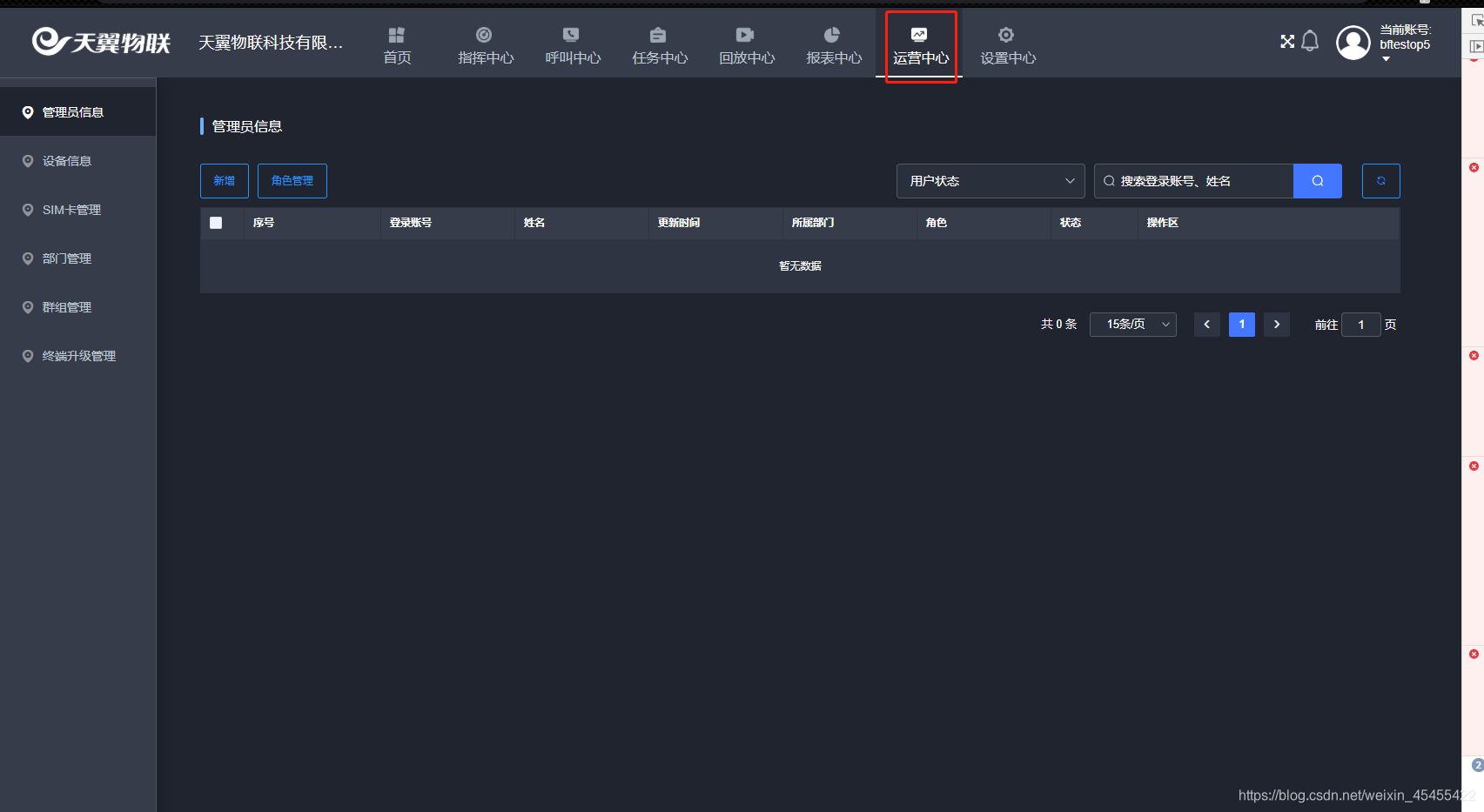Click the refresh icon button
The image size is (1484, 812).
(x=1381, y=181)
